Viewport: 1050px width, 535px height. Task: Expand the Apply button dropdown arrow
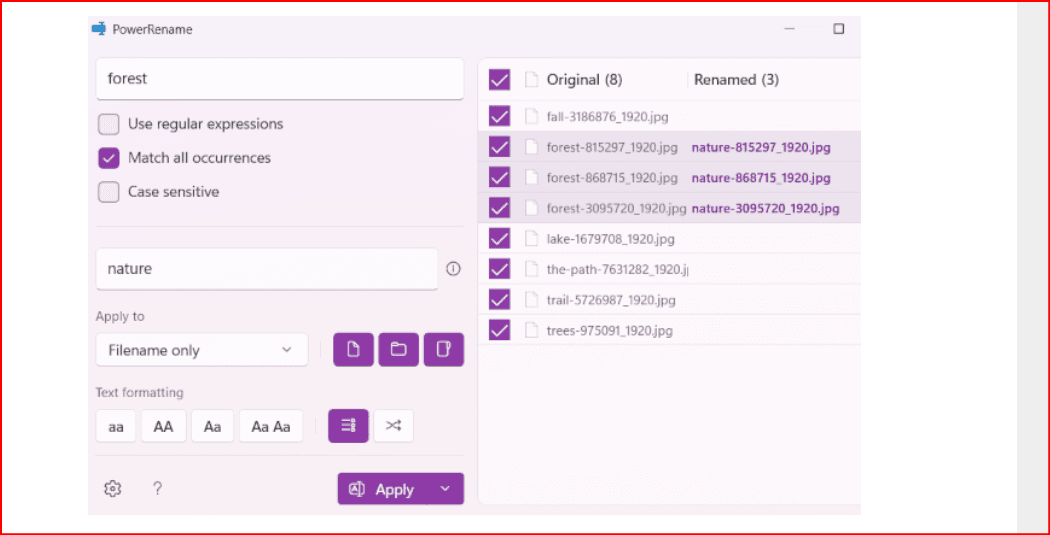click(446, 489)
